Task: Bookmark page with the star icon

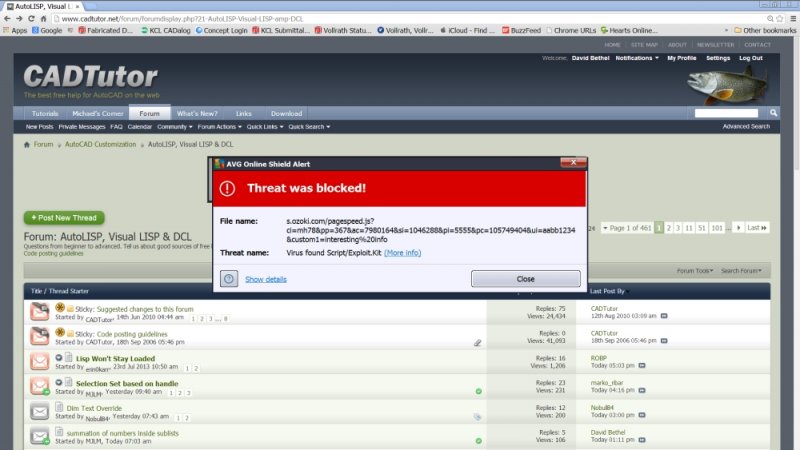Action: tap(780, 18)
